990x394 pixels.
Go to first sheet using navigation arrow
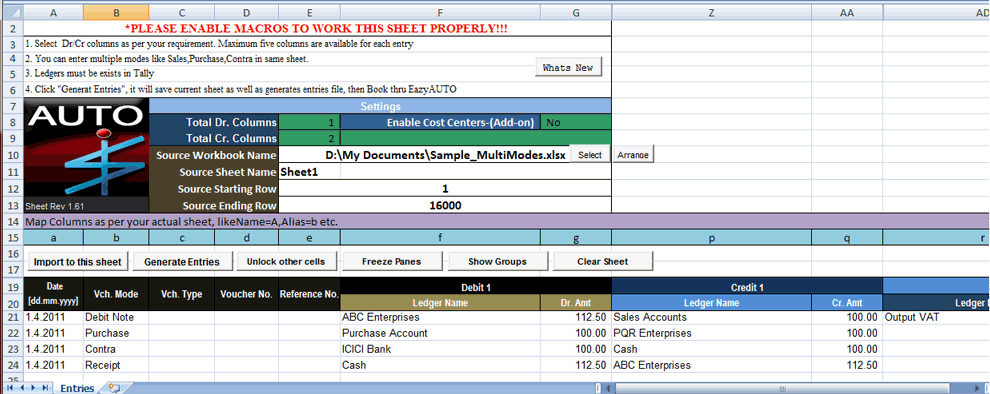(x=9, y=388)
